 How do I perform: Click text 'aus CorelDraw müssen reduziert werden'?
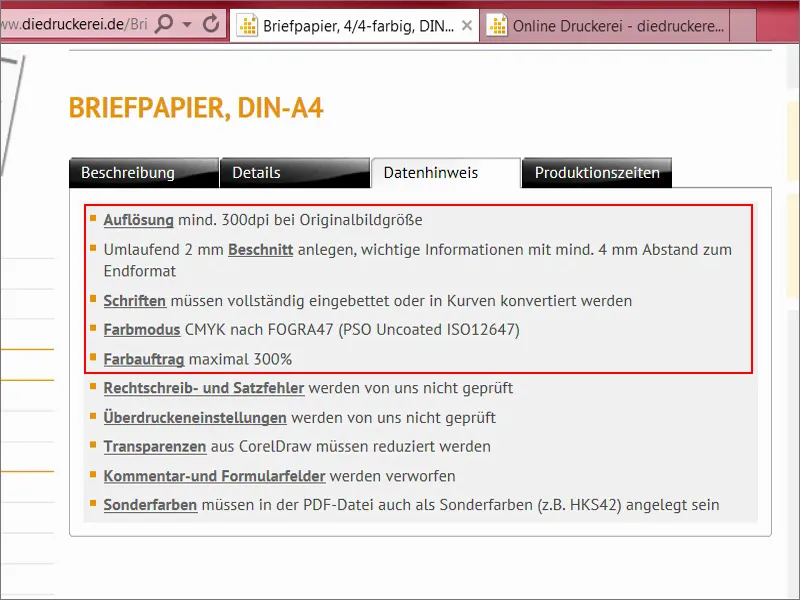coord(351,446)
